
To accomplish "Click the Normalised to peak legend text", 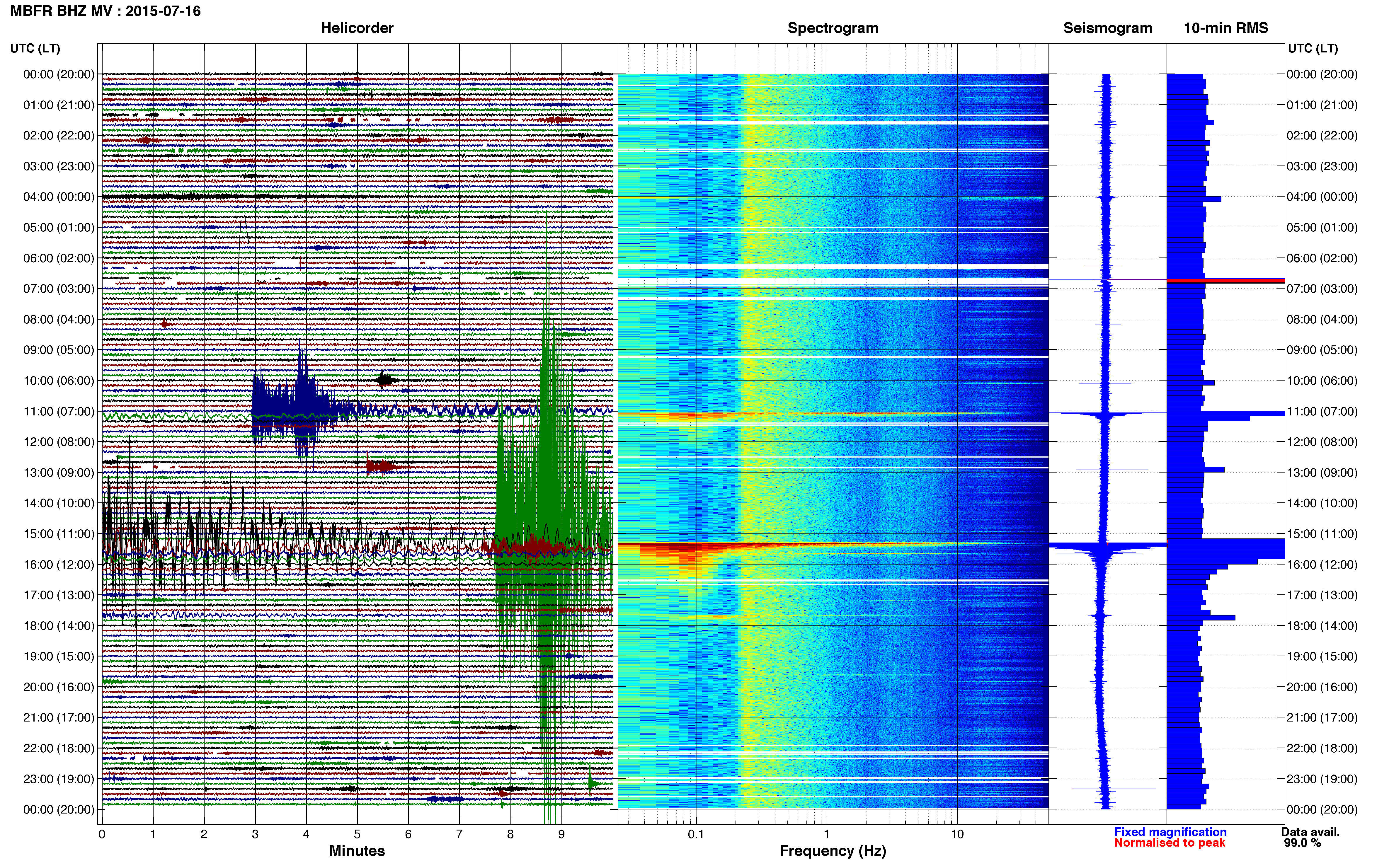I will [x=1170, y=843].
